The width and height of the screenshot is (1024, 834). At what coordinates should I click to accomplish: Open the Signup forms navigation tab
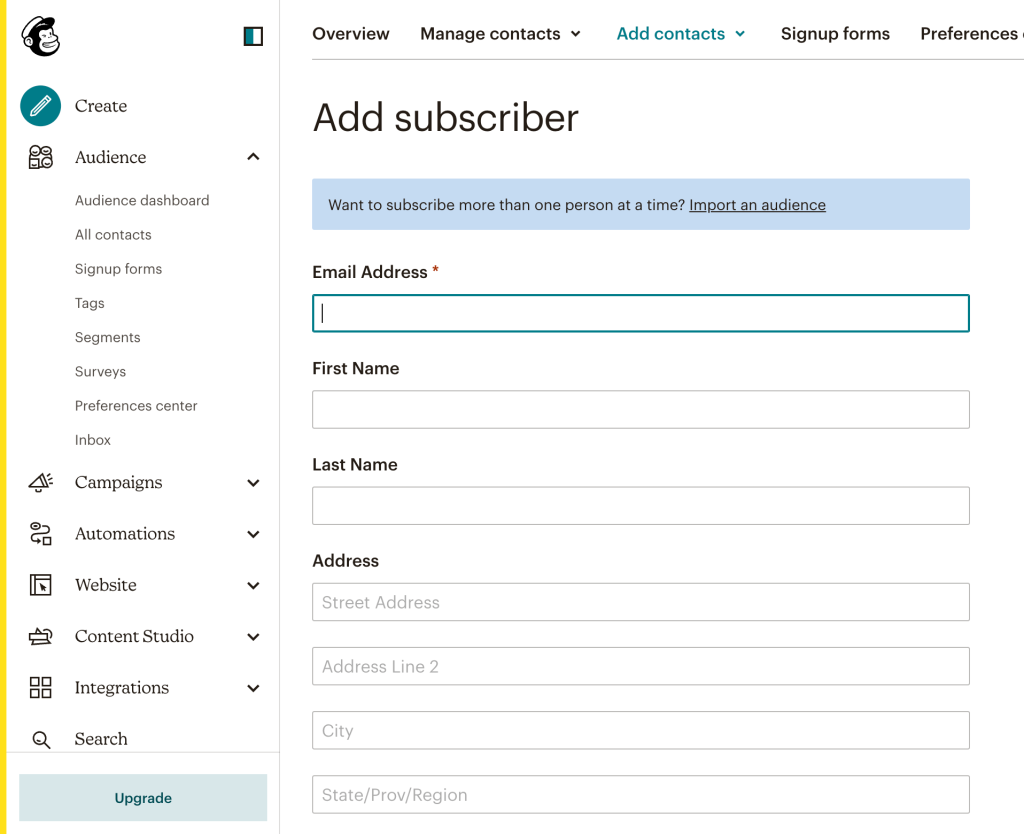pyautogui.click(x=835, y=33)
